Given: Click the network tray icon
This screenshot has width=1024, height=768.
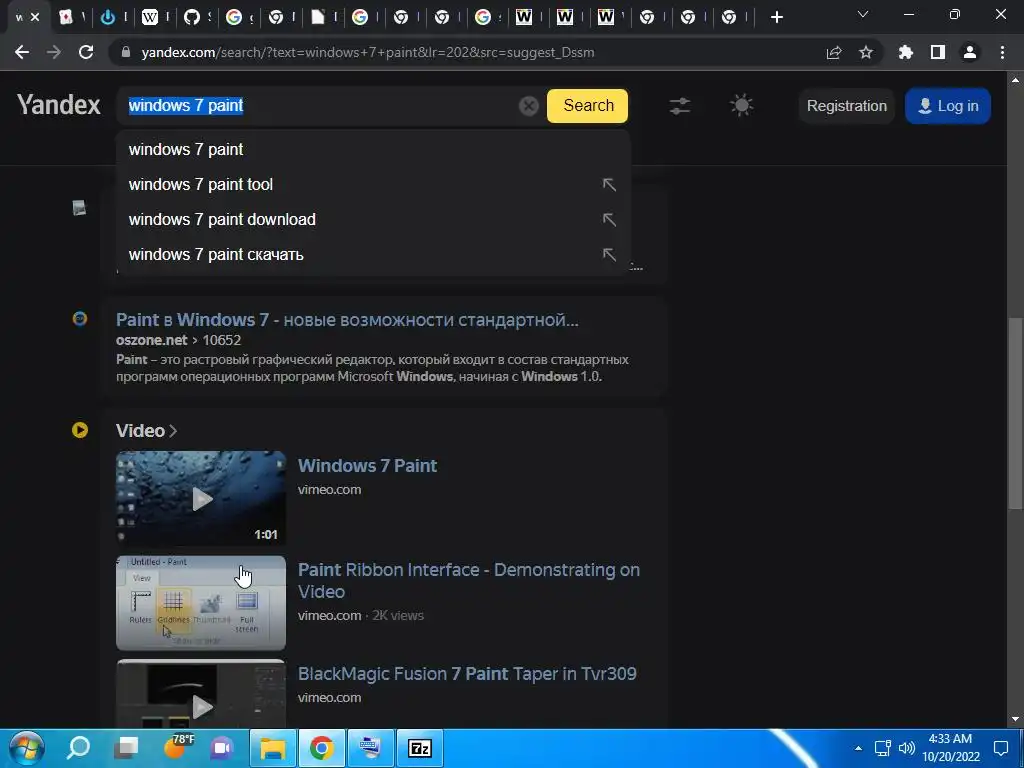Looking at the screenshot, I should pyautogui.click(x=883, y=748).
